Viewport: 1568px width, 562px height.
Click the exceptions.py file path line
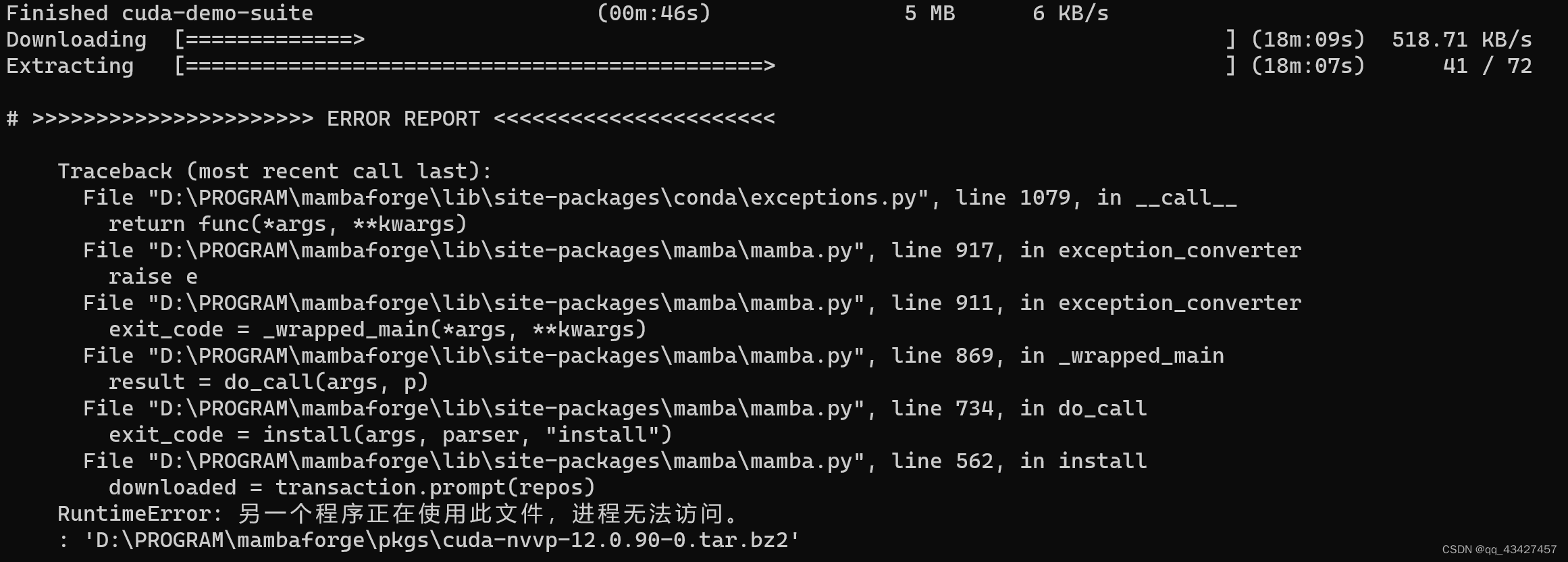point(660,198)
